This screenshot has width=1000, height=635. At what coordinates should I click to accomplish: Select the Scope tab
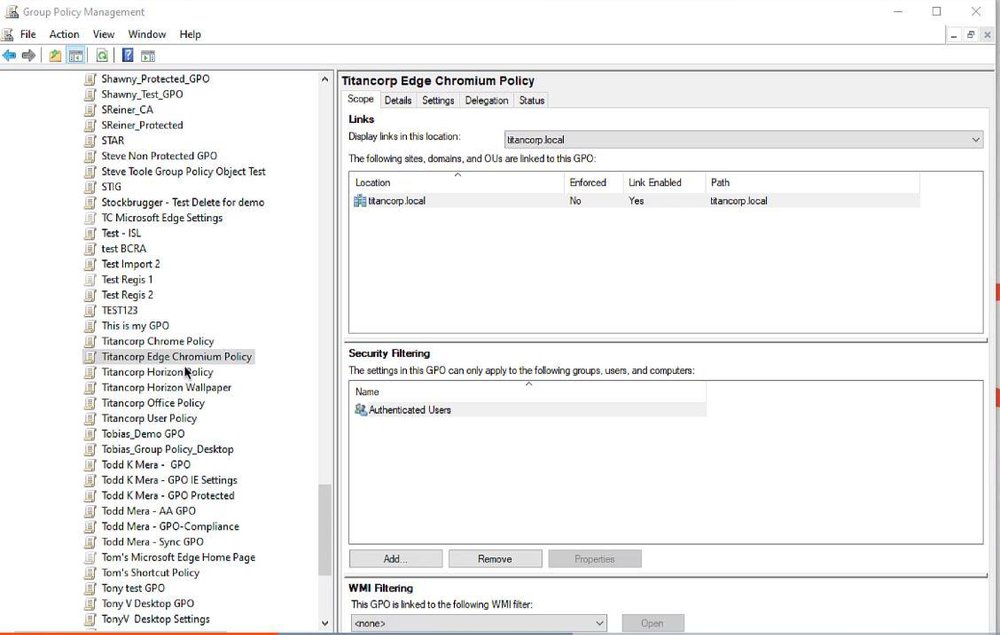tap(360, 99)
